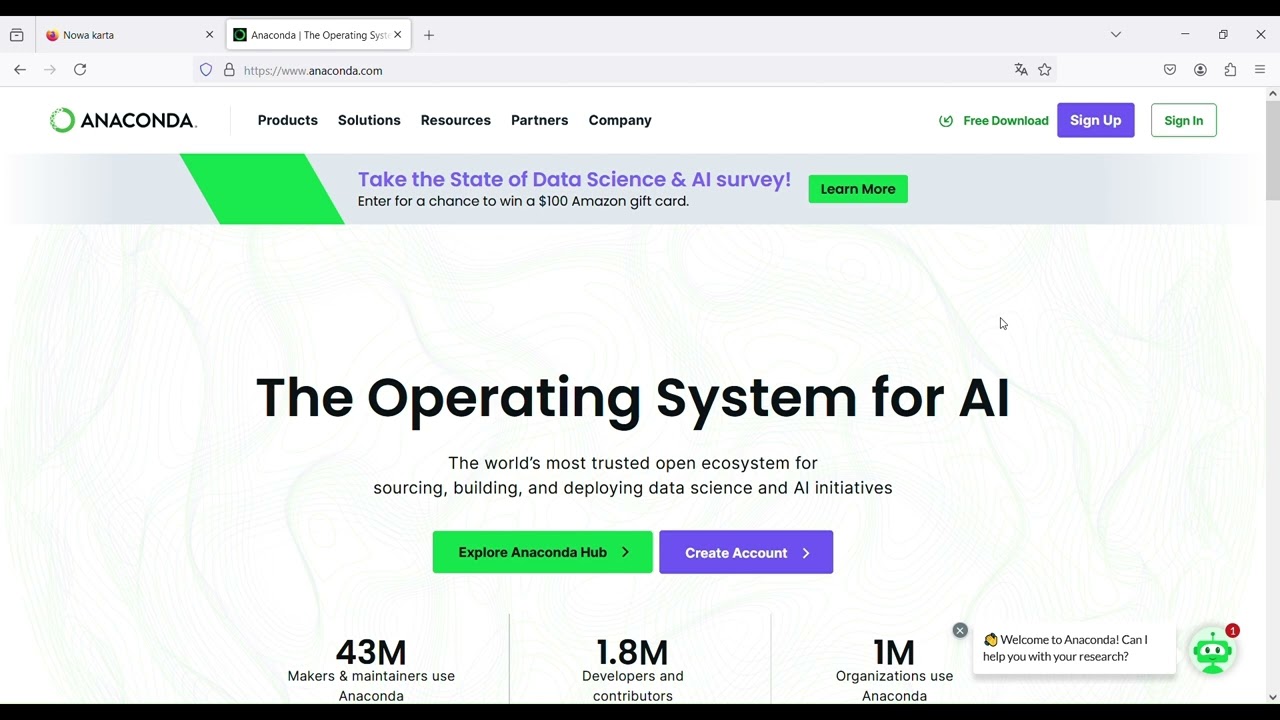Click Learn More on survey banner
1280x720 pixels.
click(858, 189)
